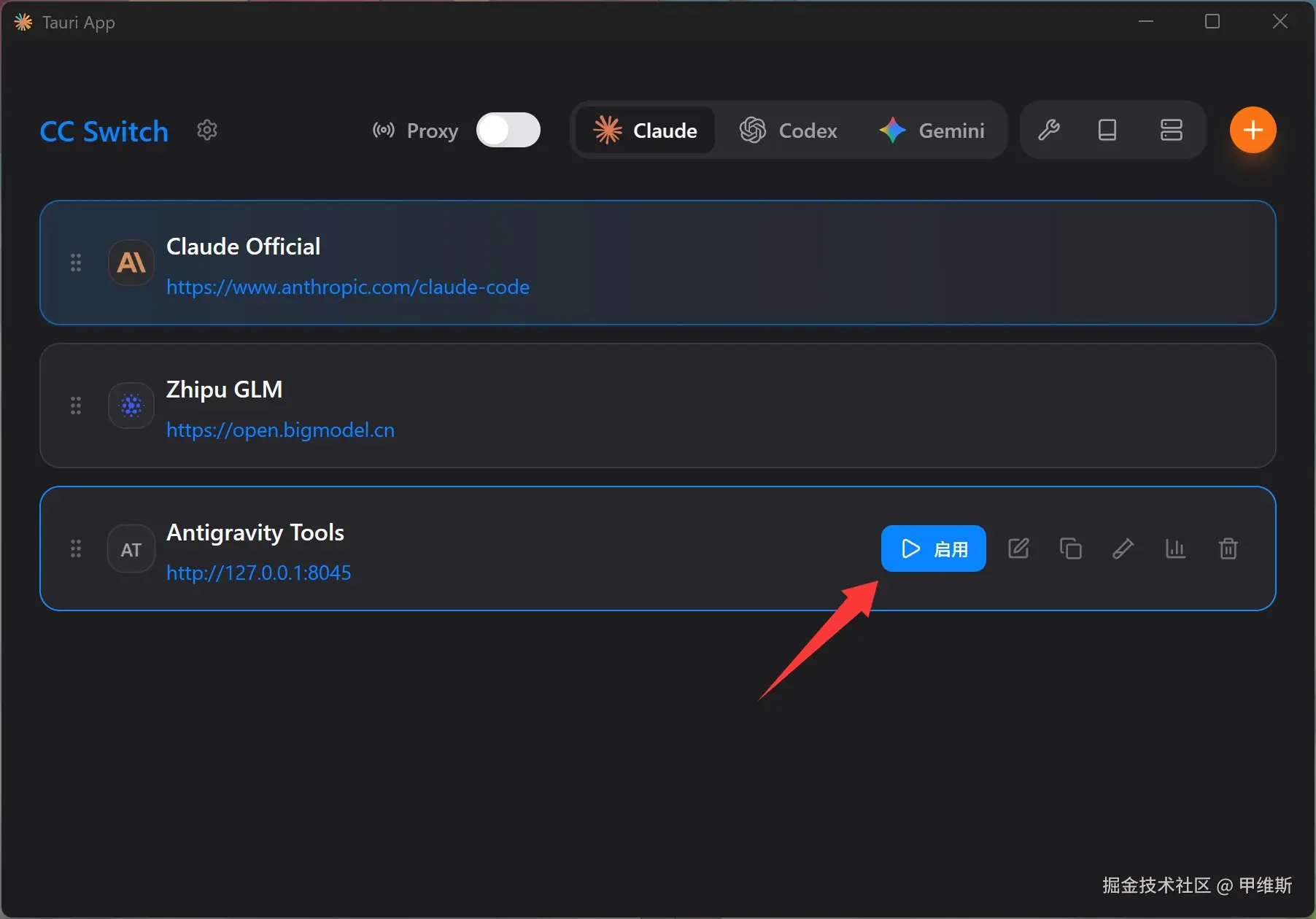Switch to the Gemini tab

click(x=932, y=131)
